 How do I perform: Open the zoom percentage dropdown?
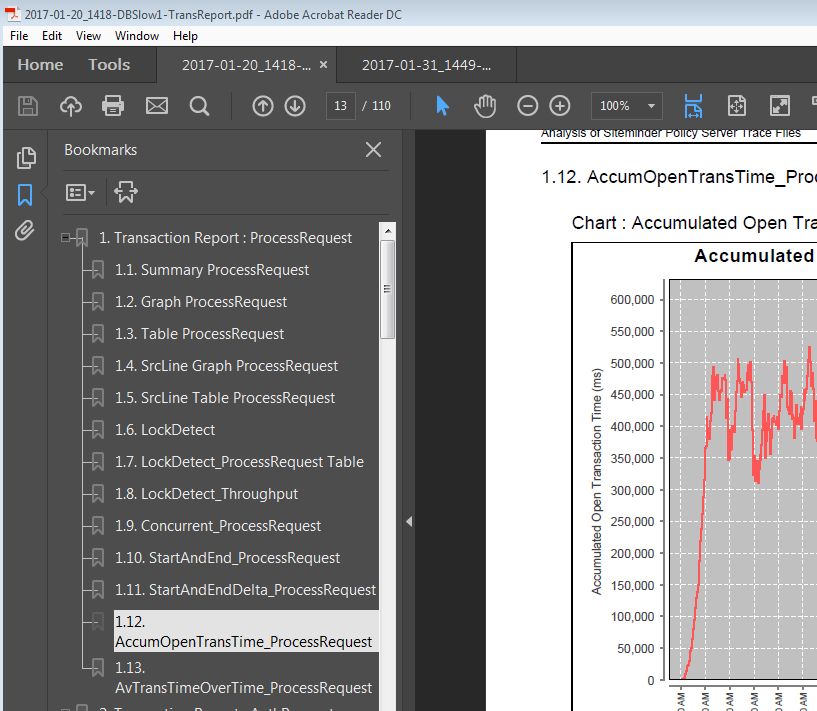click(x=651, y=106)
